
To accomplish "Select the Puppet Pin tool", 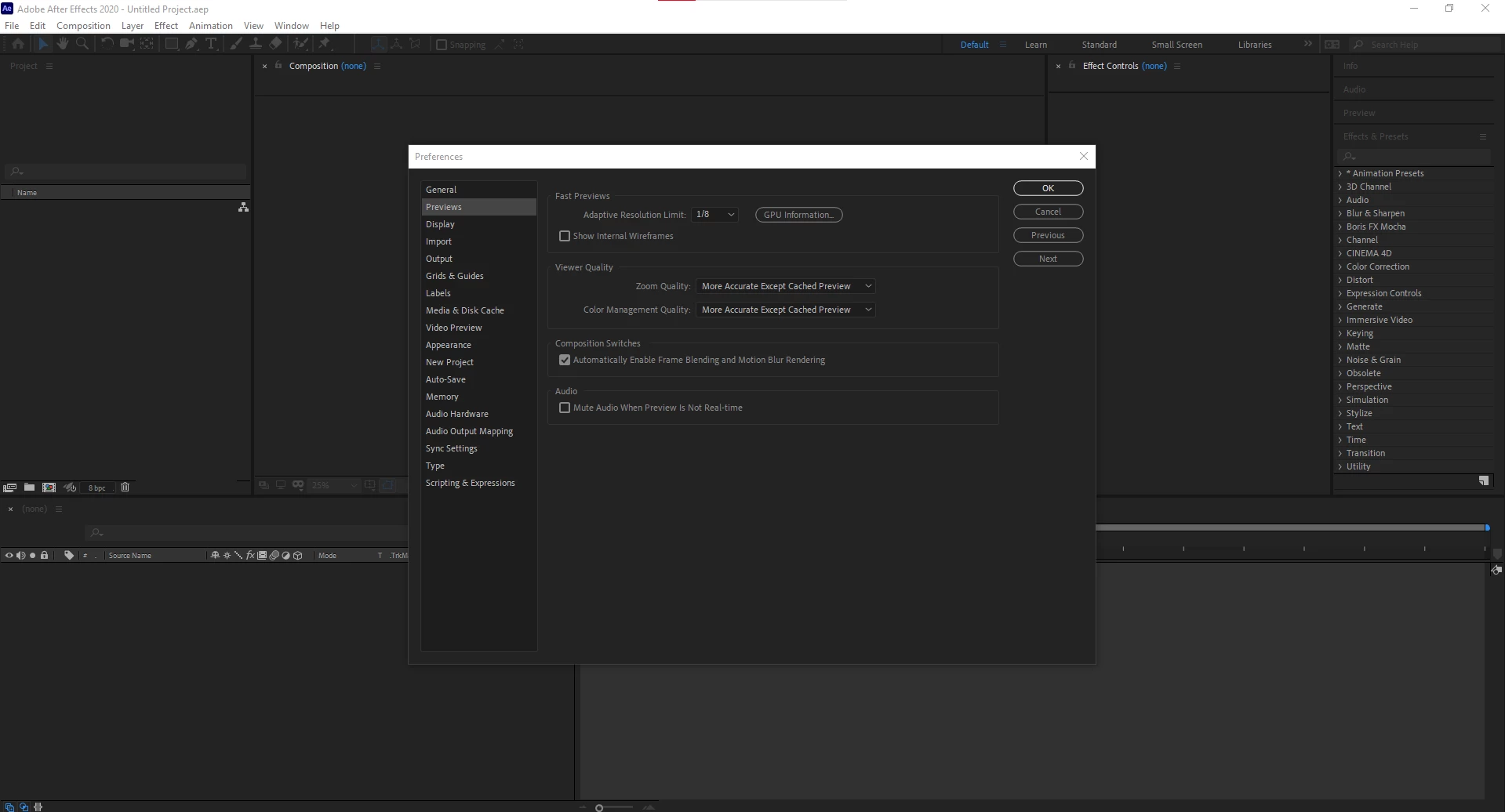I will 325,44.
